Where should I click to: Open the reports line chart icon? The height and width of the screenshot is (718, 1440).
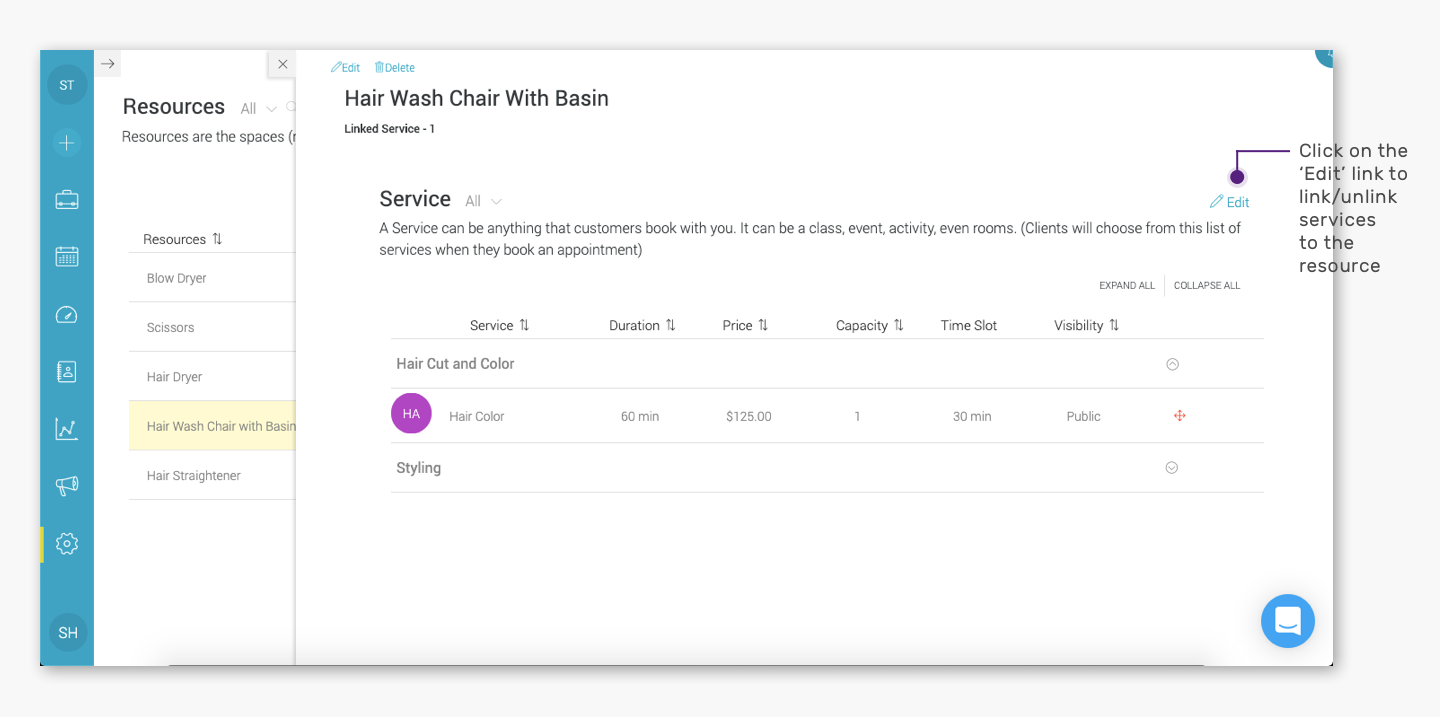coord(67,429)
